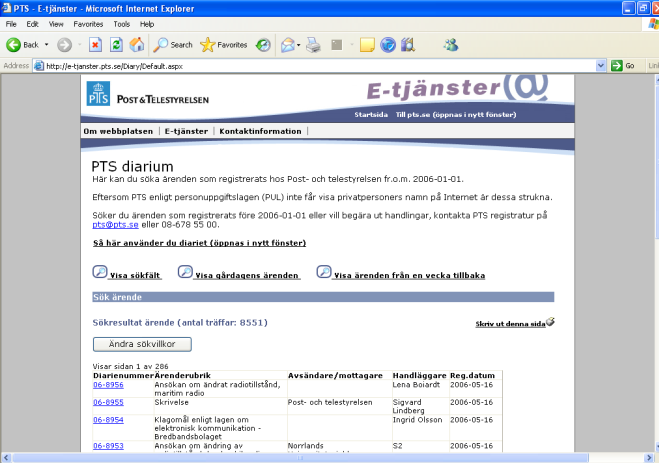Screen dimensions: 659x463
Task: Click magnifier icon beside Visa sökfält
Action: (100, 272)
